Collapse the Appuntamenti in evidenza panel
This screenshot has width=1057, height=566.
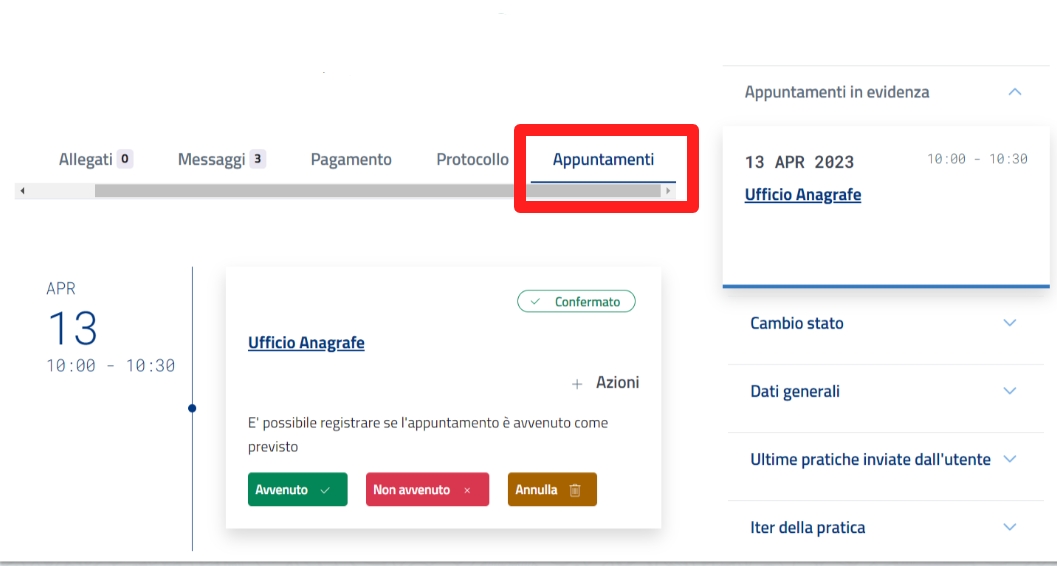click(1014, 92)
